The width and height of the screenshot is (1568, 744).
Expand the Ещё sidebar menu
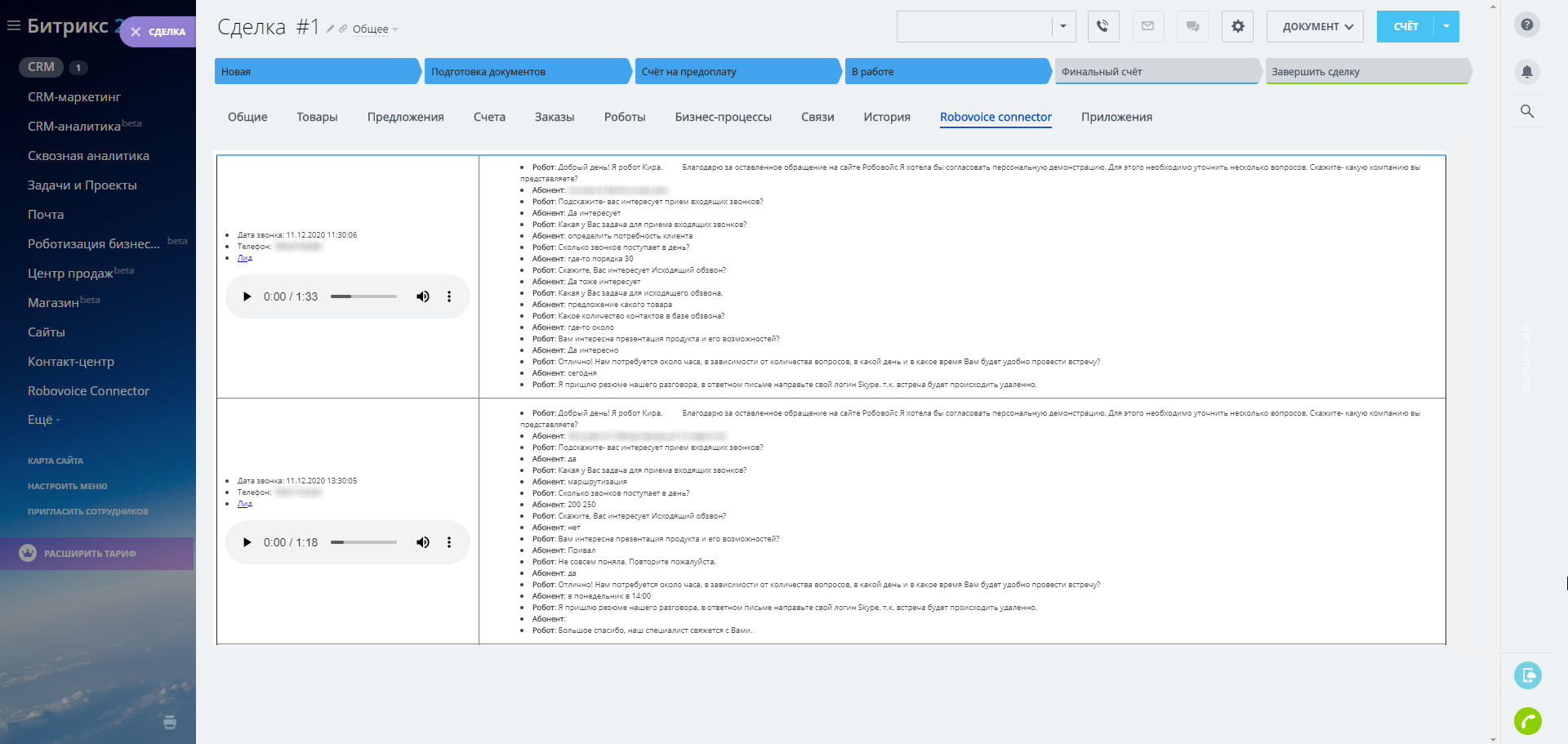coord(43,420)
